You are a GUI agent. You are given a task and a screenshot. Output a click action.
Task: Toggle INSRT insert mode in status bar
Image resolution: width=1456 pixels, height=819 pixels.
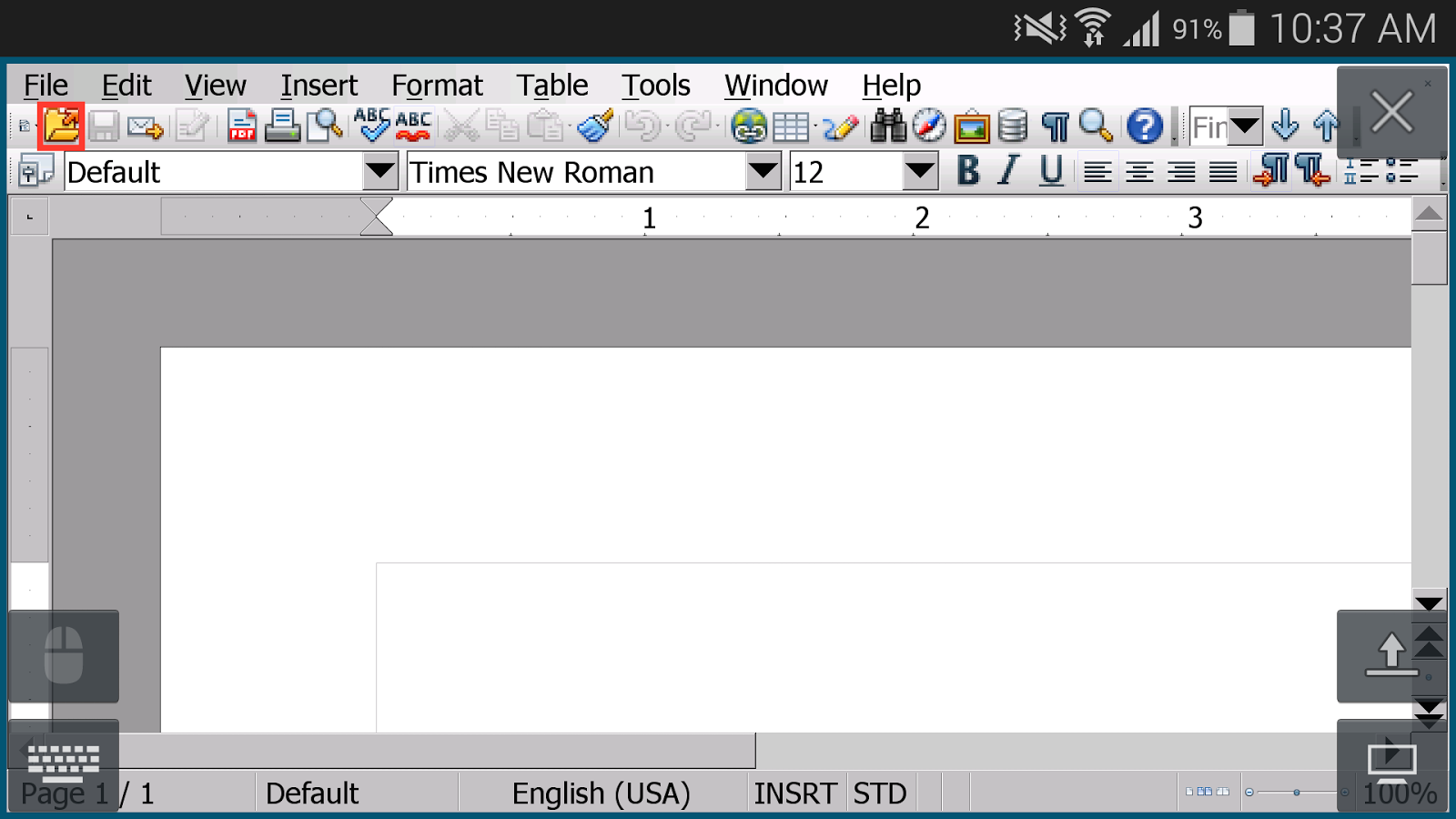pyautogui.click(x=795, y=794)
